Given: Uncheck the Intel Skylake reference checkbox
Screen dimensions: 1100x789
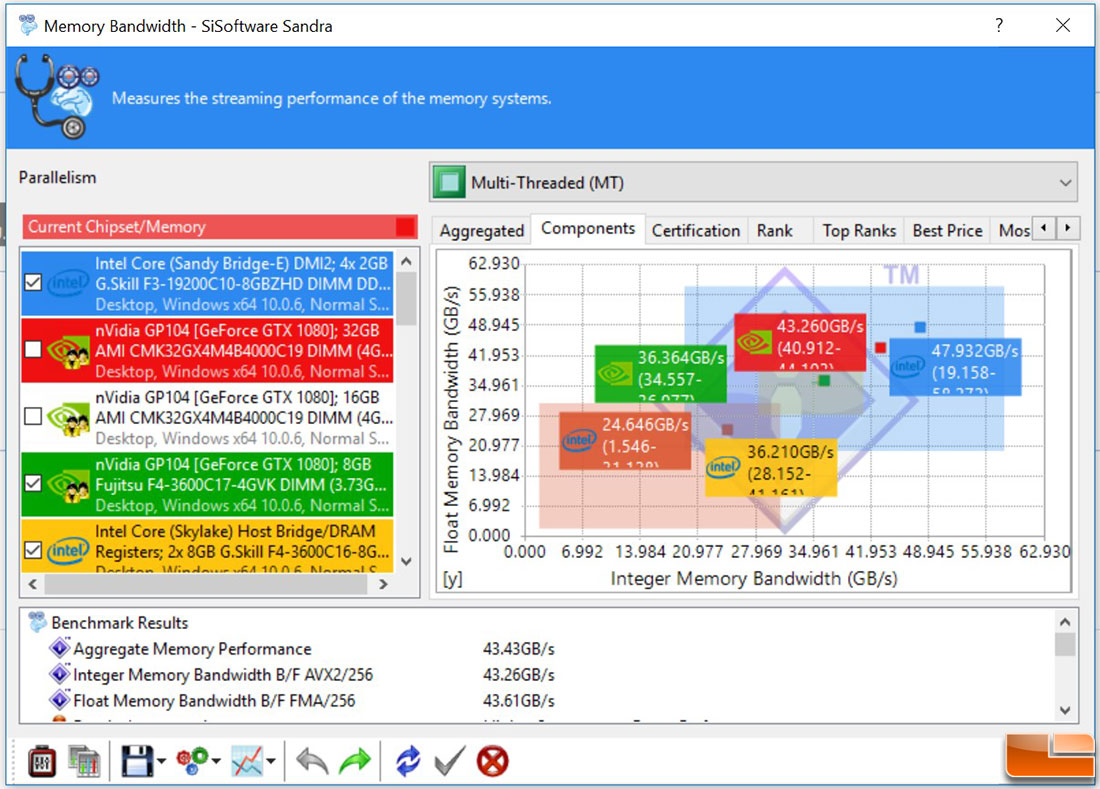Looking at the screenshot, I should (33, 551).
